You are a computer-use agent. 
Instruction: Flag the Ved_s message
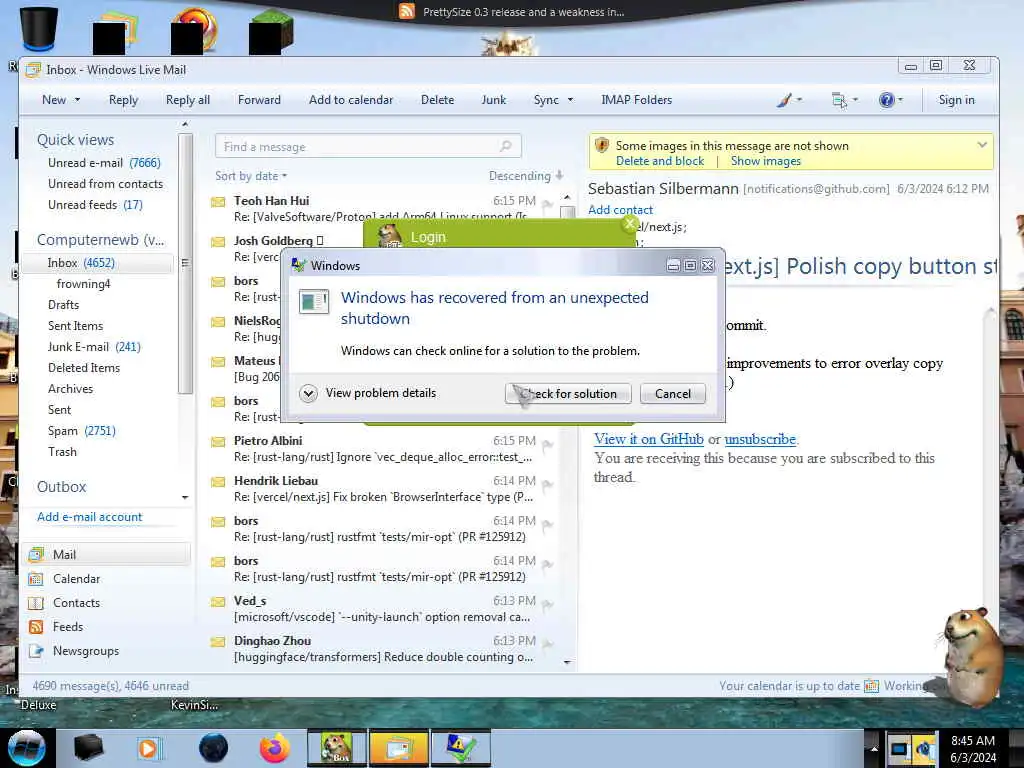point(547,605)
